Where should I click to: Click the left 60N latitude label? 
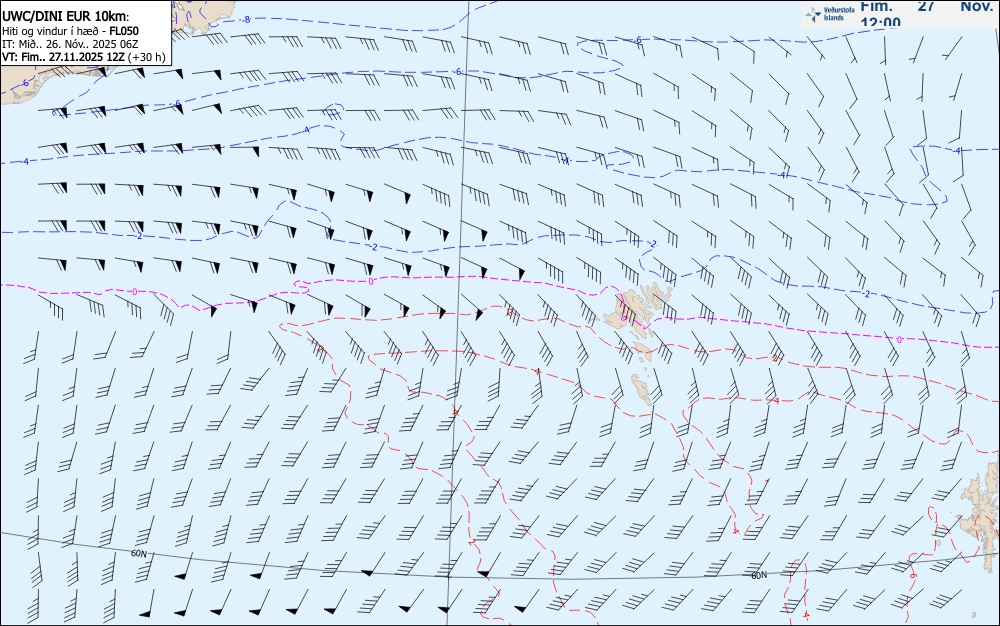(138, 553)
